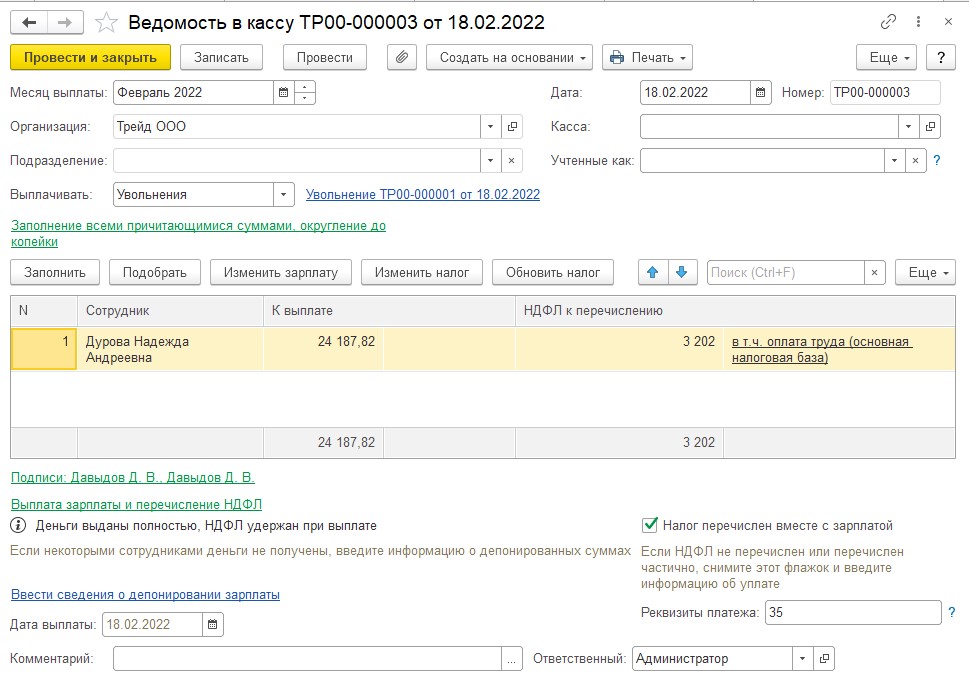Click the Комментарий input field
The height and width of the screenshot is (683, 969).
pos(307,659)
